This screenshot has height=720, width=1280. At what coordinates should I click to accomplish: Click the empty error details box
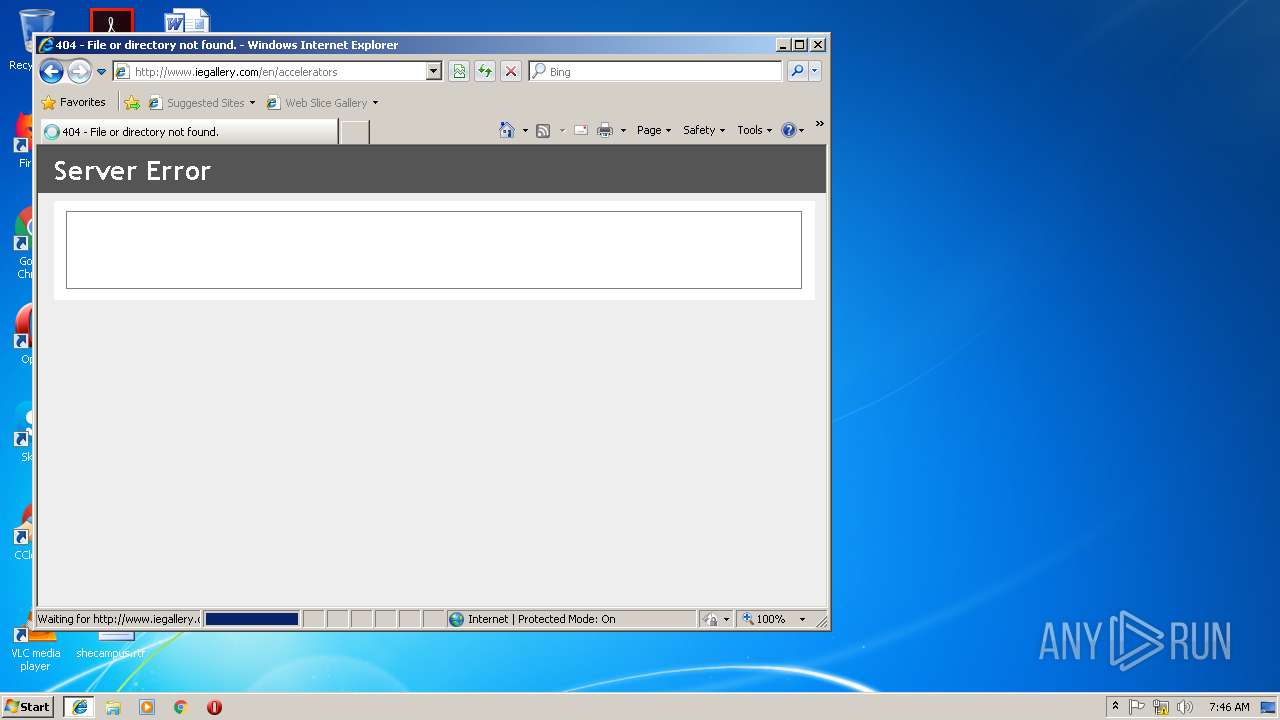point(434,250)
